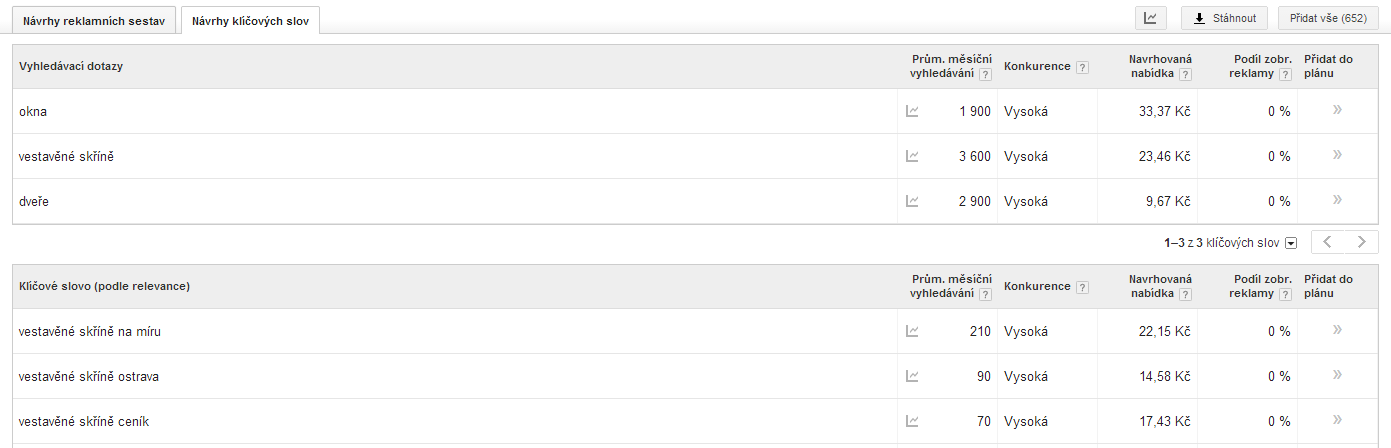This screenshot has height=448, width=1391.
Task: Show trend chart for okna
Action: pyautogui.click(x=912, y=111)
